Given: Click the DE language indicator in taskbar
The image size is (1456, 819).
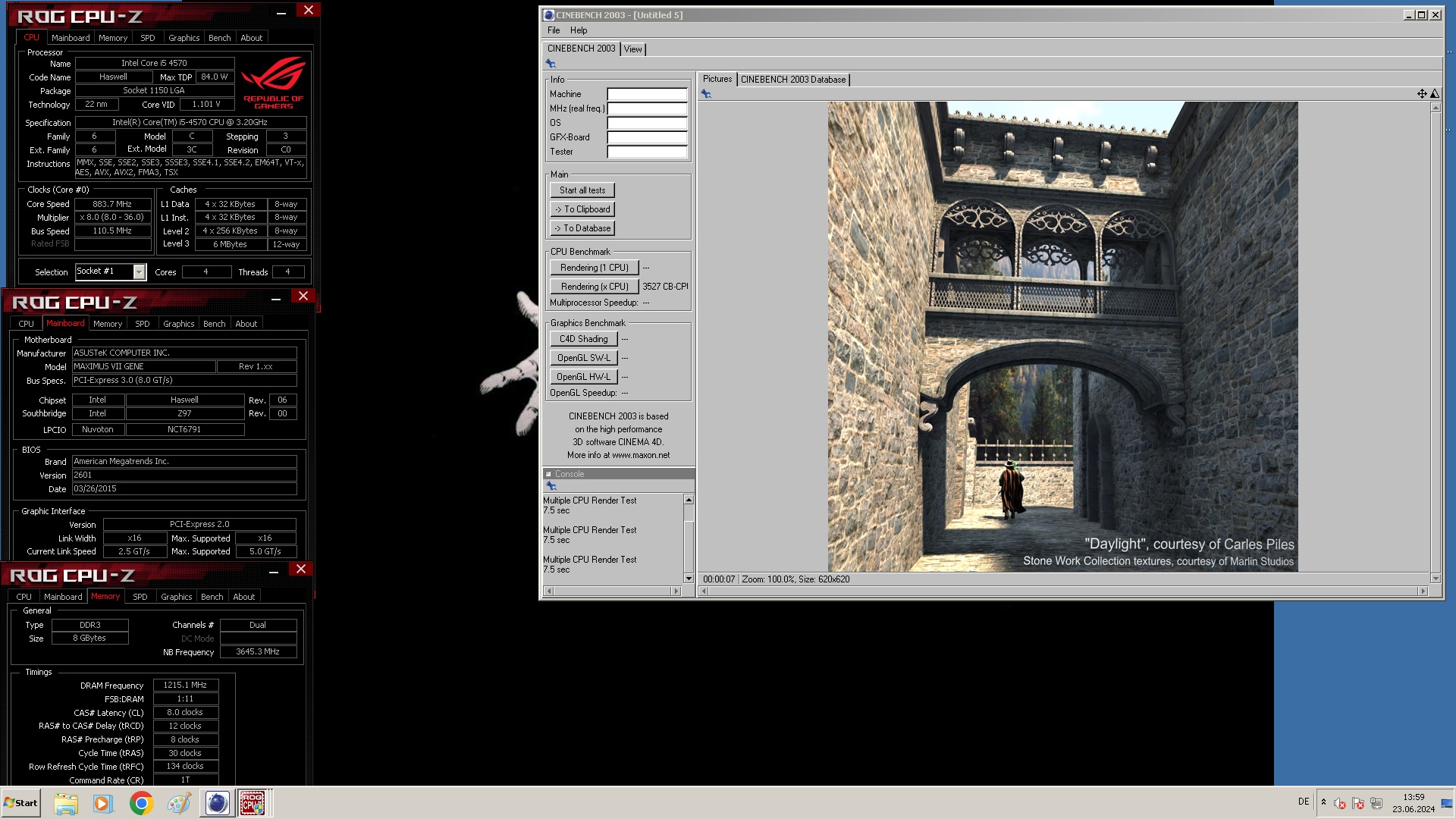Looking at the screenshot, I should coord(1304,802).
